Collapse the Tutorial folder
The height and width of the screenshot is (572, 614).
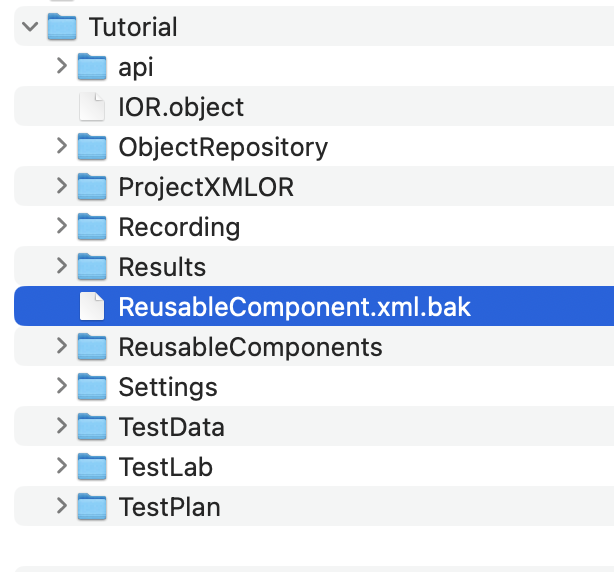30,27
